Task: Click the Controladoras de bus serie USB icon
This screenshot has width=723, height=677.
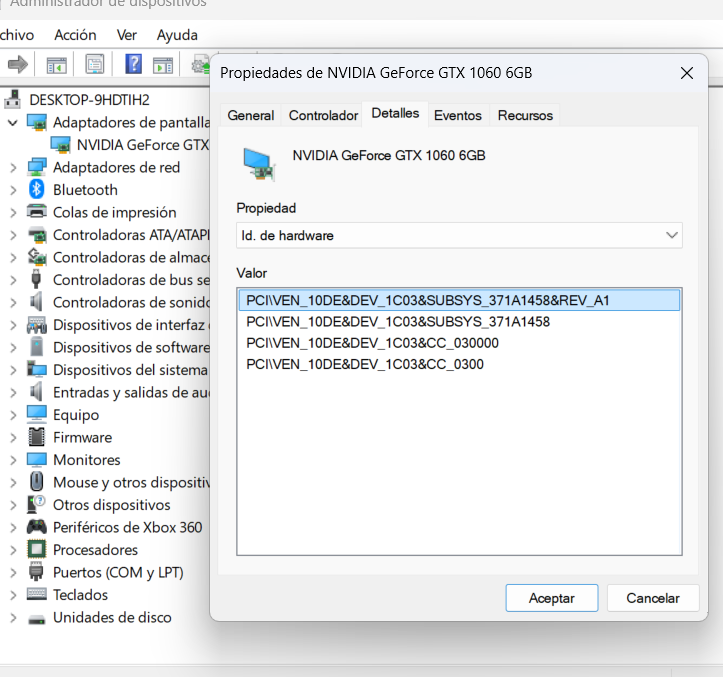Action: coord(36,279)
